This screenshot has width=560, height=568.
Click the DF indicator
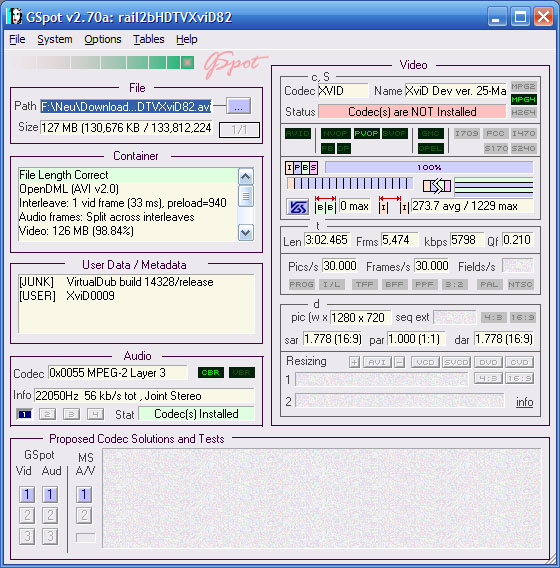coord(344,148)
